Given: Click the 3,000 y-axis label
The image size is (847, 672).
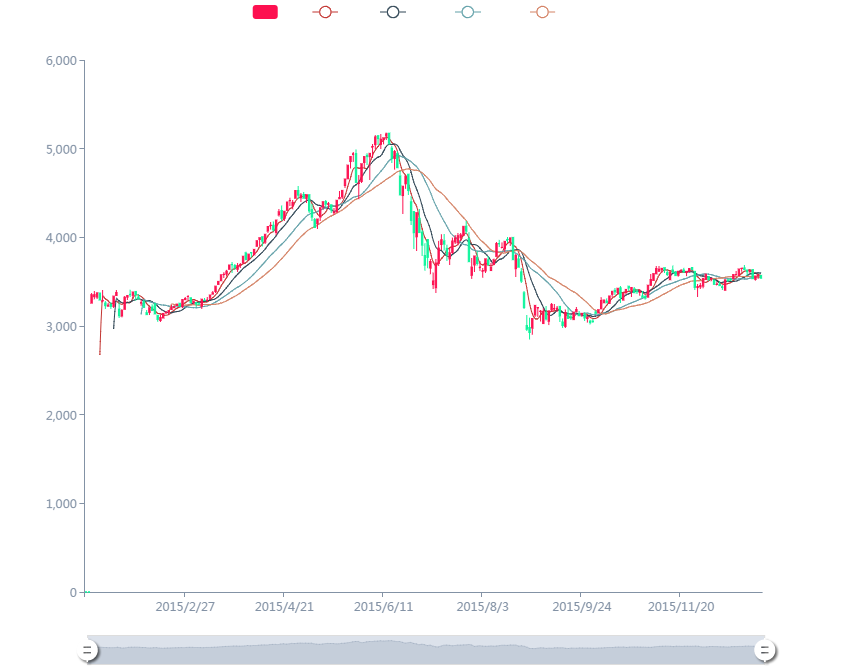Looking at the screenshot, I should [61, 327].
